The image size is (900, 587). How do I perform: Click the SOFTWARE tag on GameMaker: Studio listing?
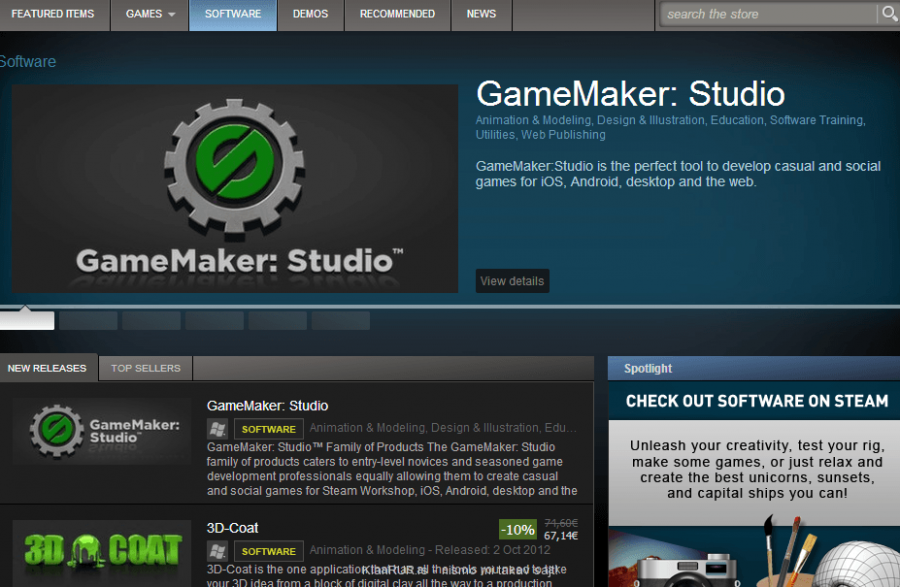[269, 429]
